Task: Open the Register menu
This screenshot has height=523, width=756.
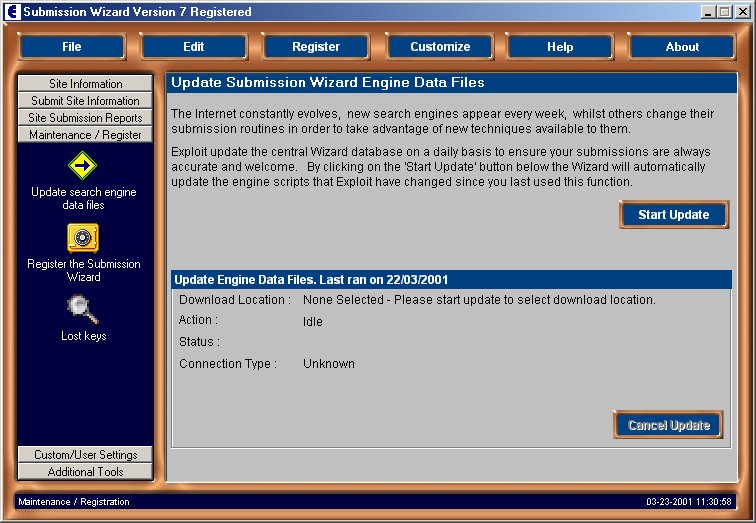Action: tap(316, 47)
